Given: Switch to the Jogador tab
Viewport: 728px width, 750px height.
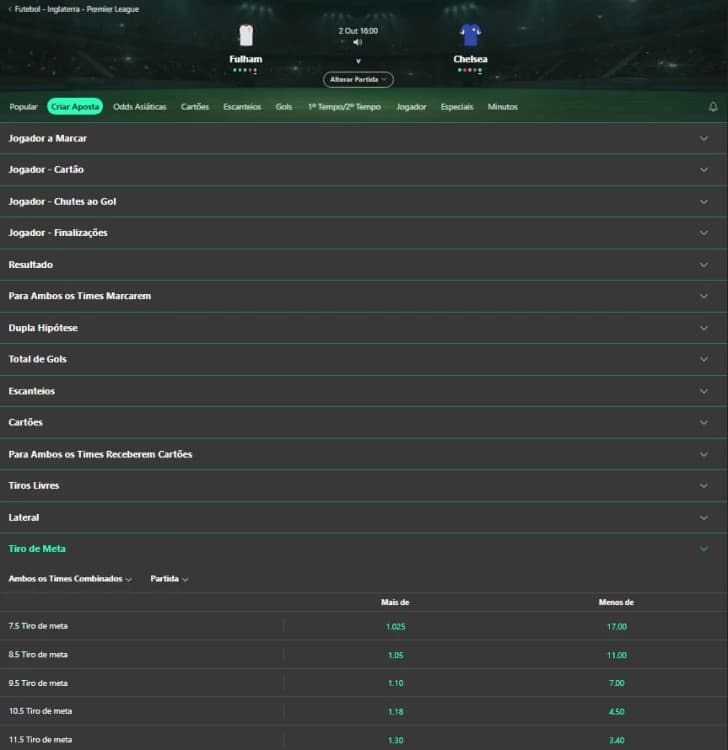Looking at the screenshot, I should (x=411, y=107).
